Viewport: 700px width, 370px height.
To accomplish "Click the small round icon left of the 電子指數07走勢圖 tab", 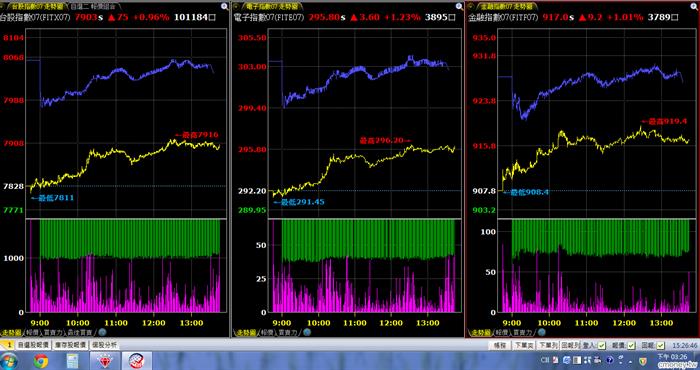I will click(x=237, y=6).
